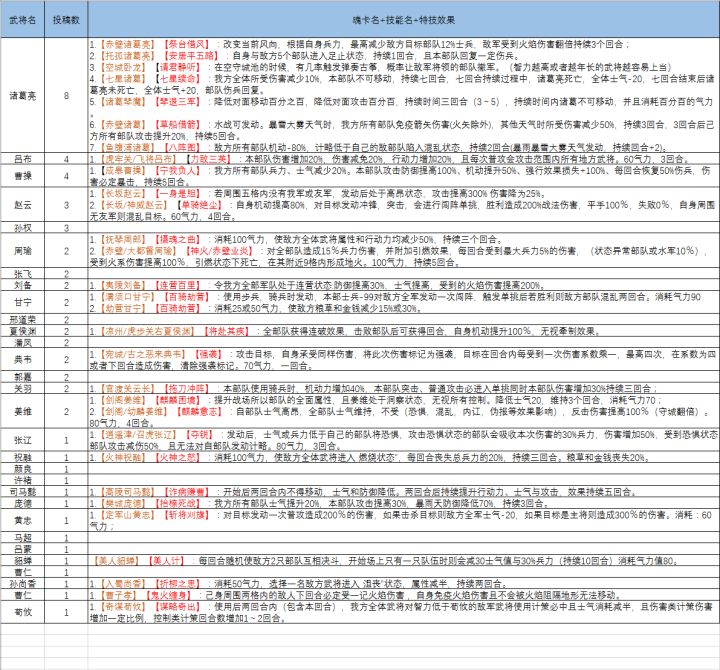Select the 投稿数 header cell
The height and width of the screenshot is (670, 720).
click(66, 19)
